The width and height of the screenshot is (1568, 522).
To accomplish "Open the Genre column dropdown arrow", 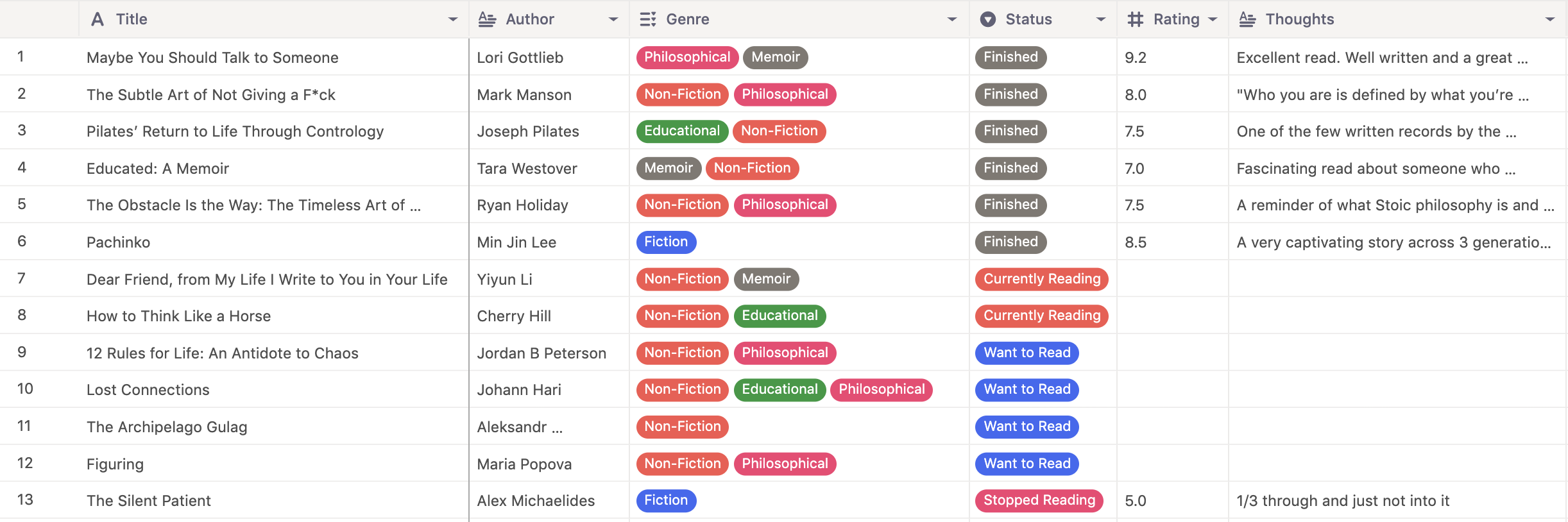I will pos(952,19).
